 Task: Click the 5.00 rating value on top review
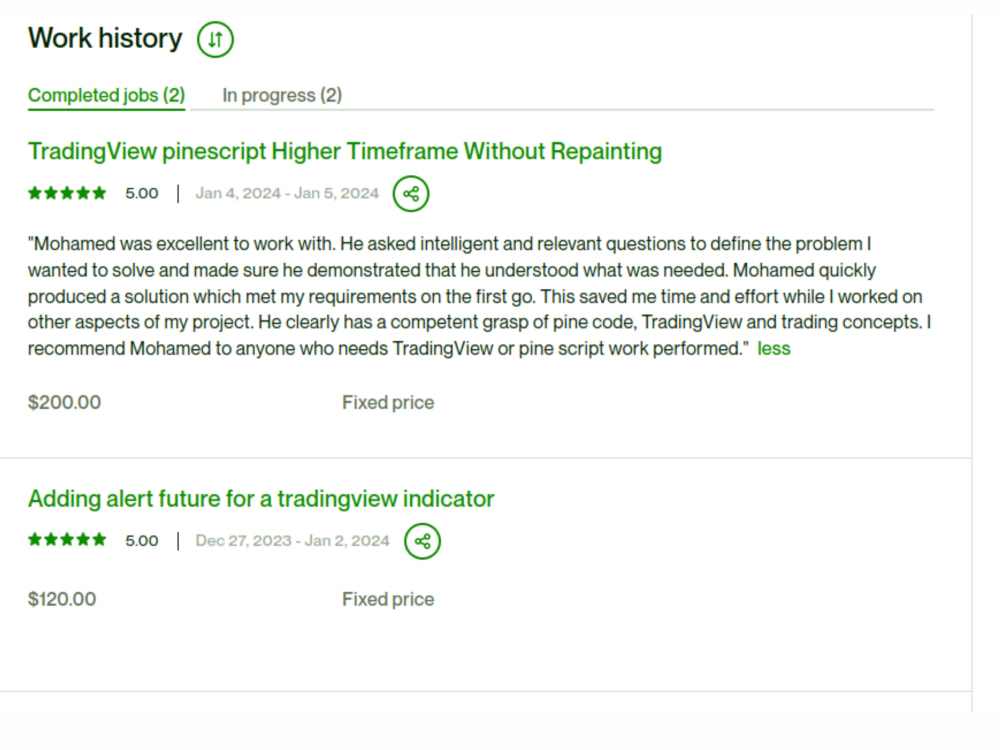click(x=141, y=193)
